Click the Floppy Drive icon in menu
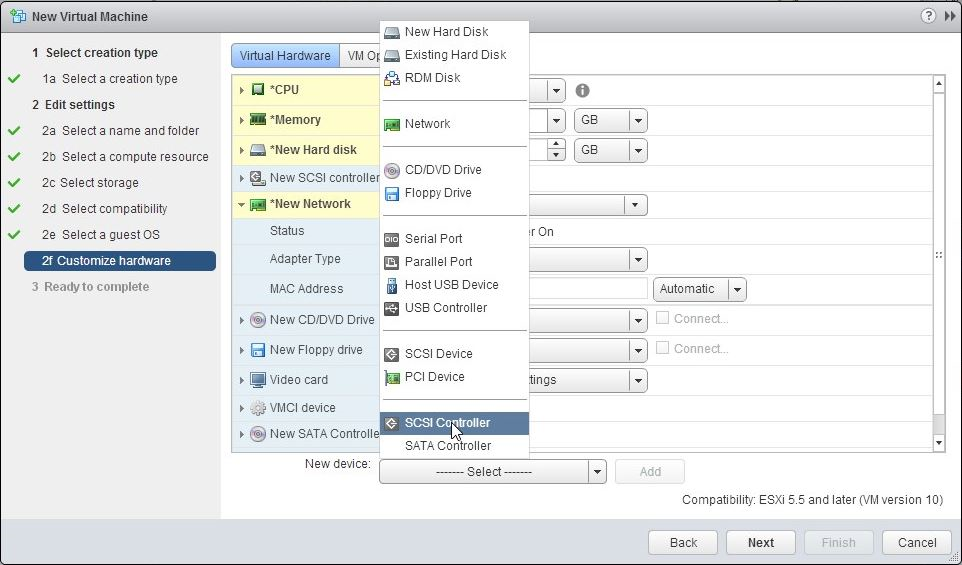962x565 pixels. pos(391,193)
